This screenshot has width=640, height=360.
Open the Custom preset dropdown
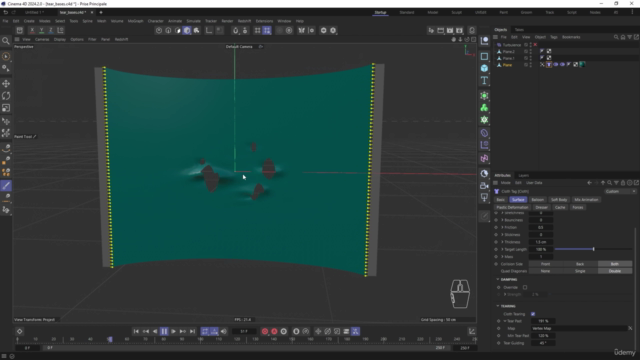tap(620, 191)
